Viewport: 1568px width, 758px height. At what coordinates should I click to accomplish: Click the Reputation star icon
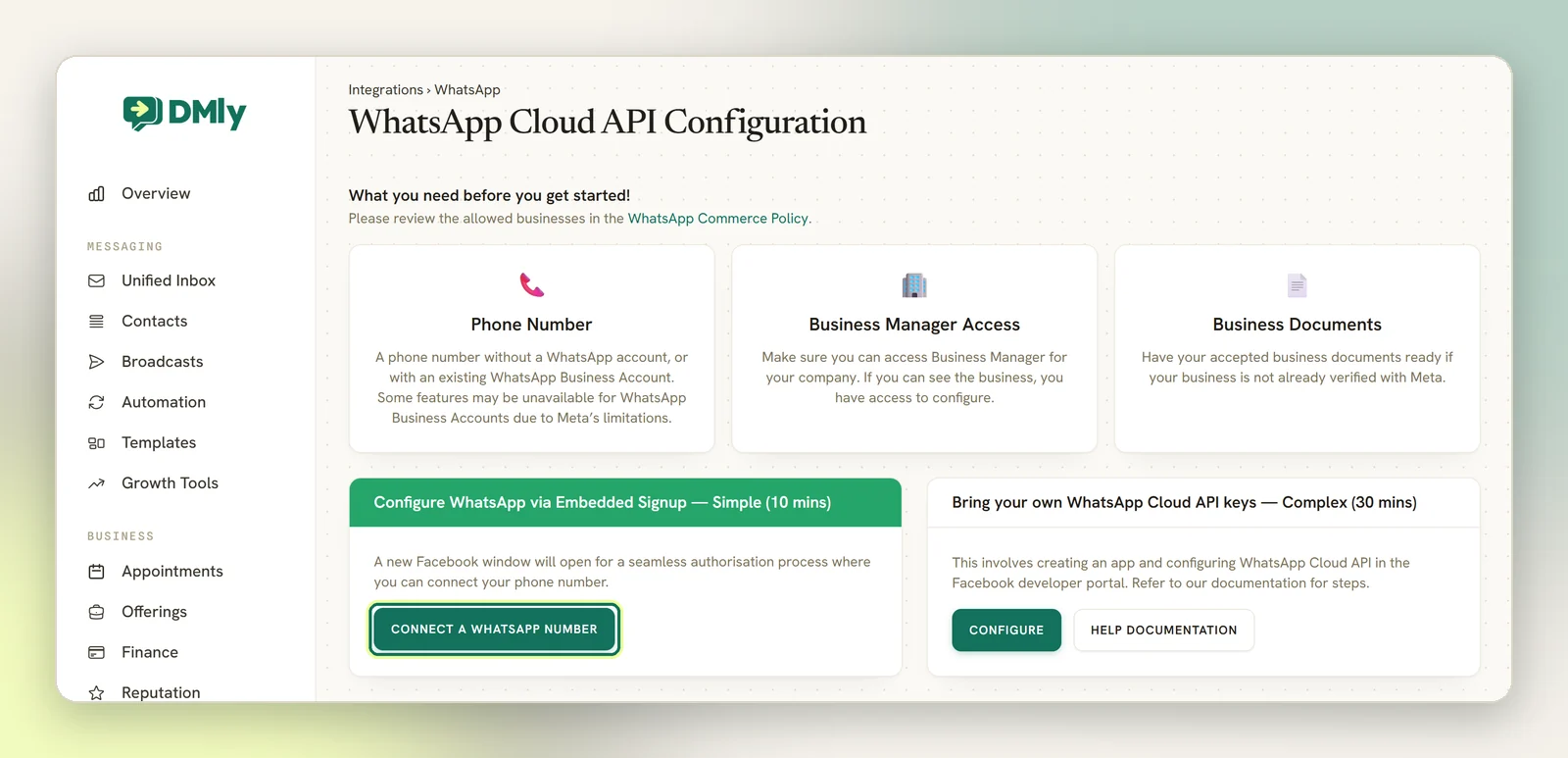[96, 692]
